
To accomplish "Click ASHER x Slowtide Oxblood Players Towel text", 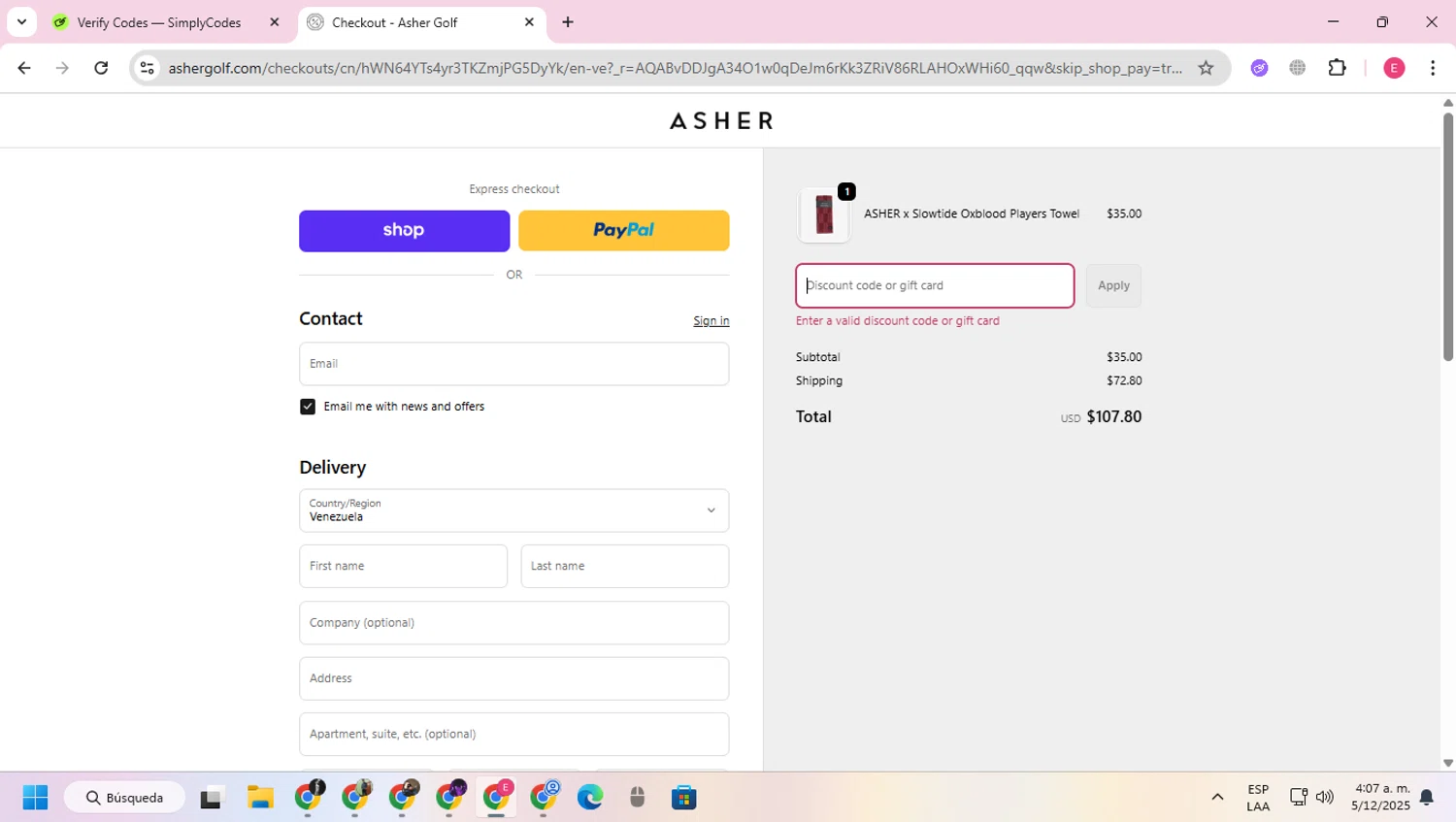I will click(x=972, y=214).
